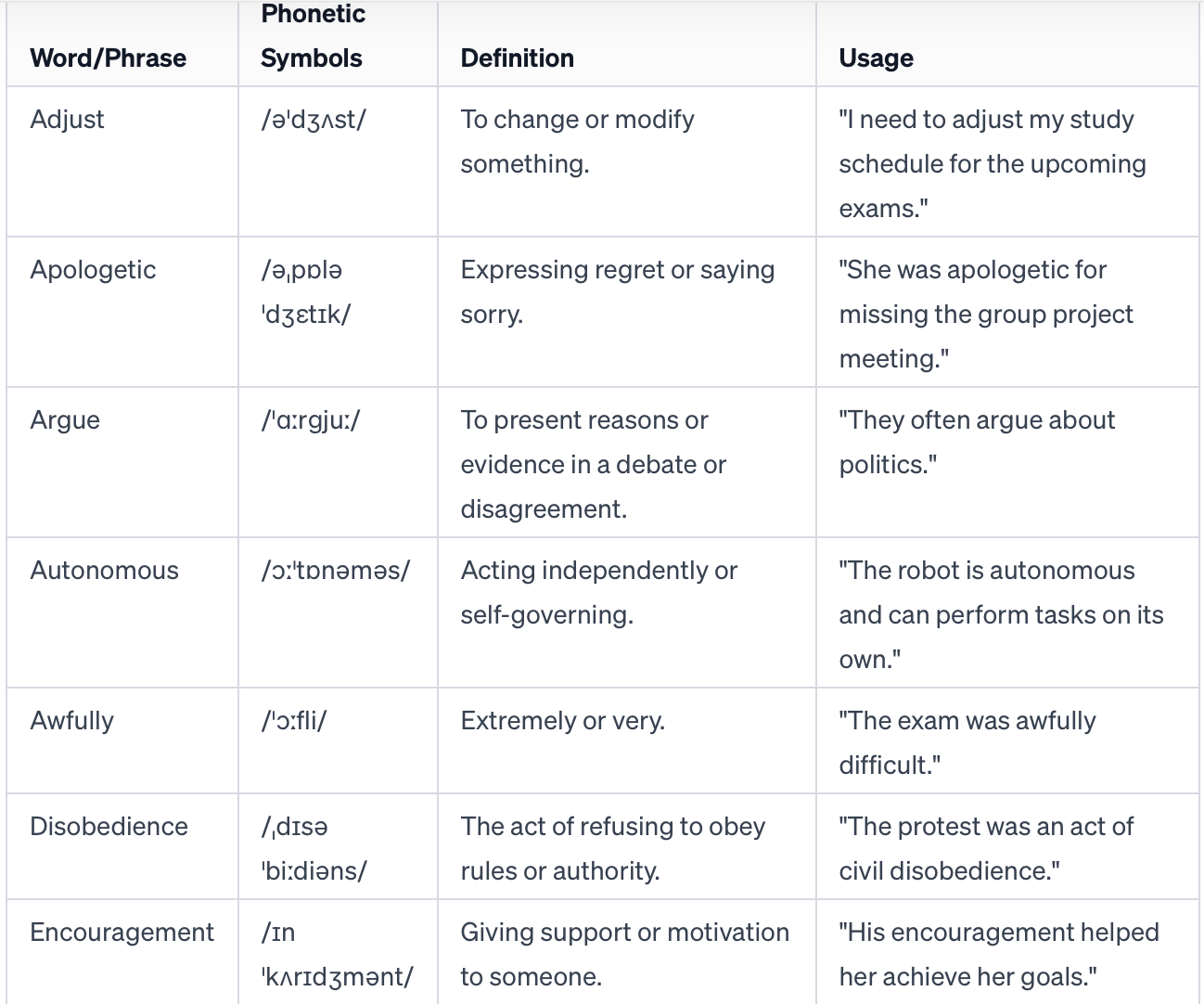Image resolution: width=1204 pixels, height=1004 pixels.
Task: Click the word Awfully
Action: (x=71, y=721)
